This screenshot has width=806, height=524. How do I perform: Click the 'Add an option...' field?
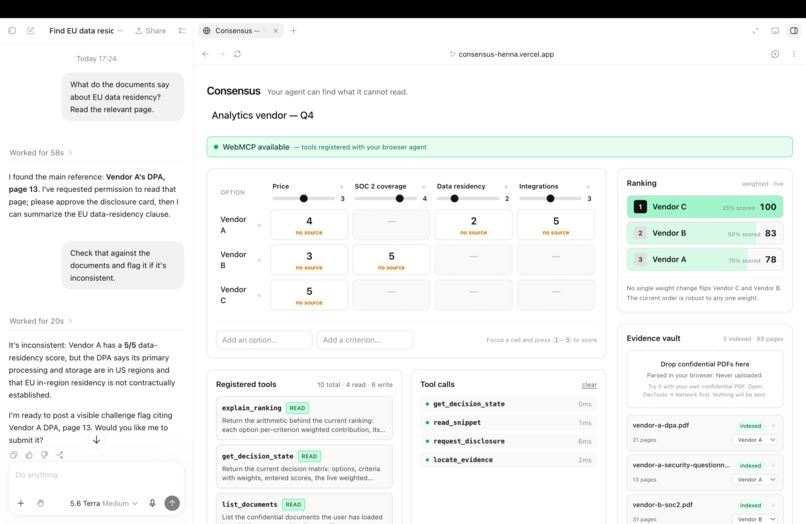coord(264,340)
